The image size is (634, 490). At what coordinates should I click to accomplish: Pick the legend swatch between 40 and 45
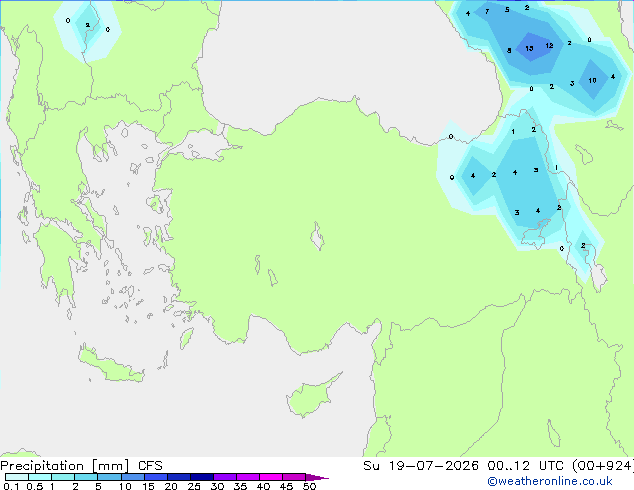pos(271,477)
